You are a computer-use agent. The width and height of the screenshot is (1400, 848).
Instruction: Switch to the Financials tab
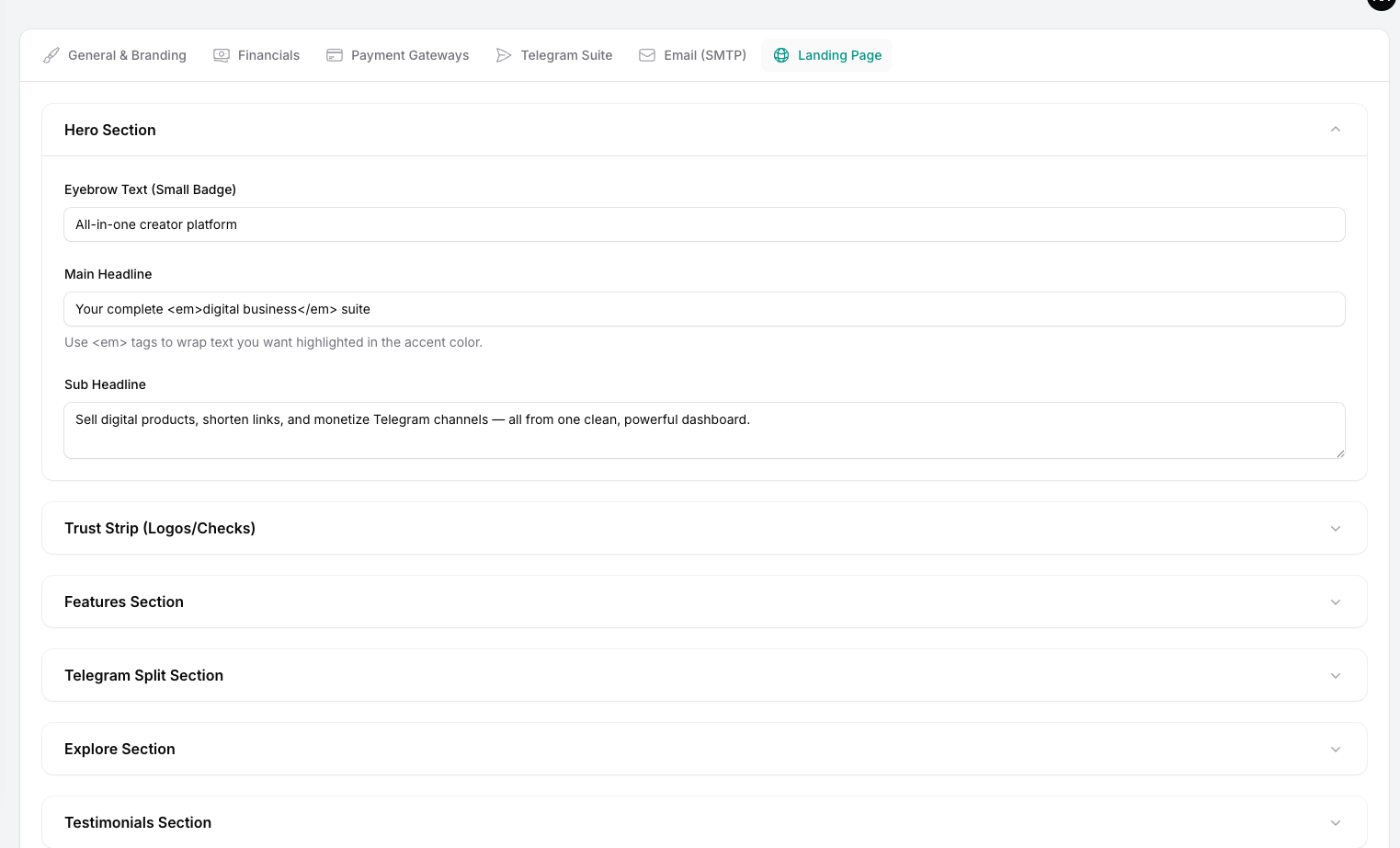point(268,55)
